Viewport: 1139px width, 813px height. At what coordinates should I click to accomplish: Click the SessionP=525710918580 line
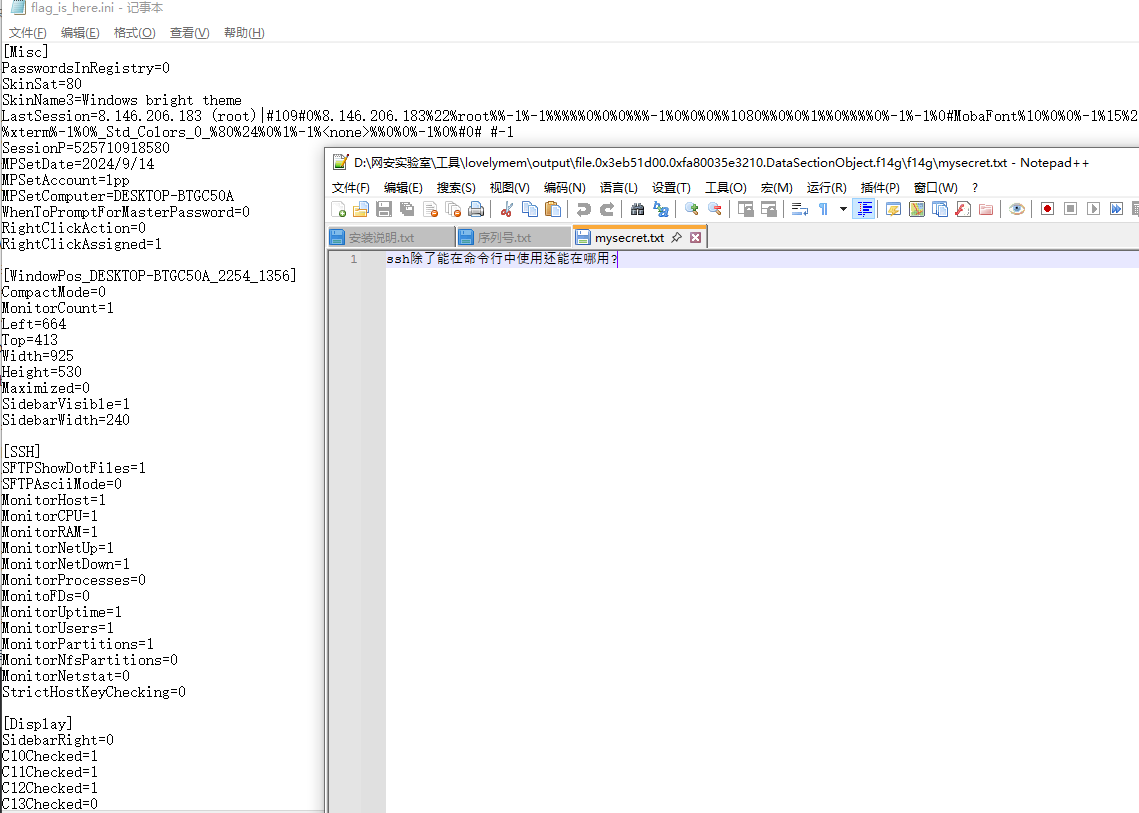click(86, 148)
